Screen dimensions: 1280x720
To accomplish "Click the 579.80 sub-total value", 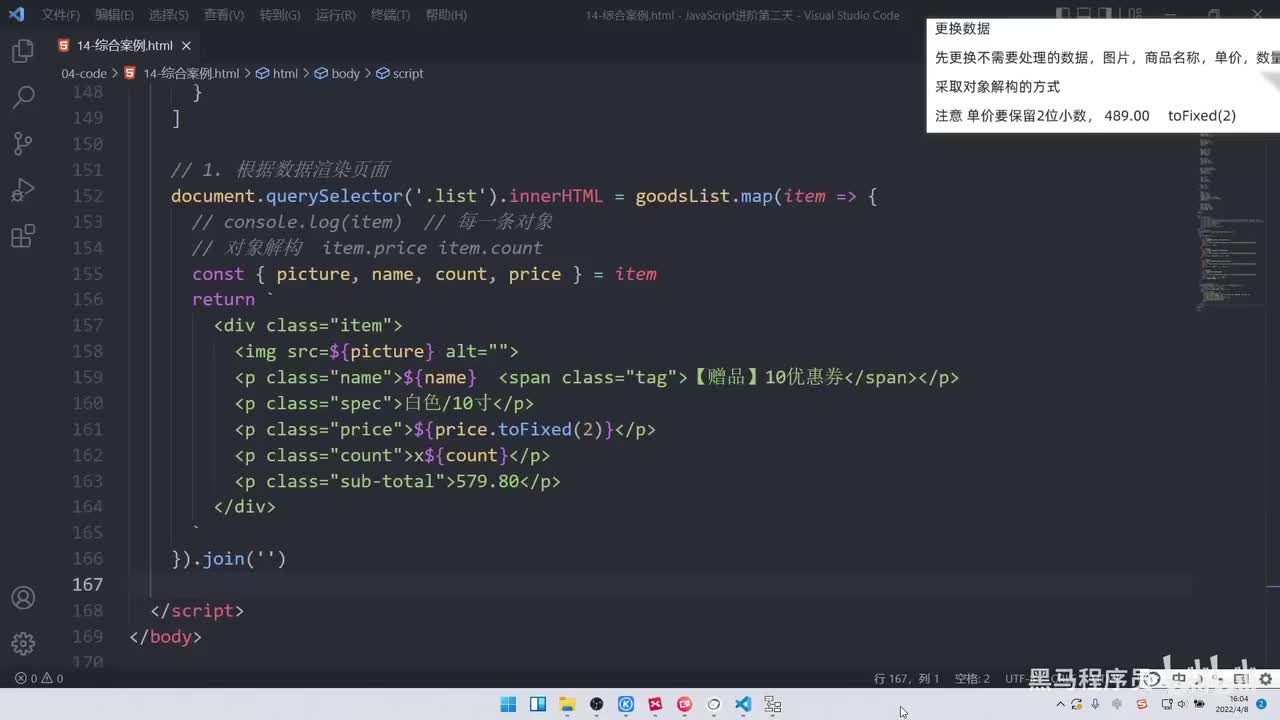I will coord(487,482).
